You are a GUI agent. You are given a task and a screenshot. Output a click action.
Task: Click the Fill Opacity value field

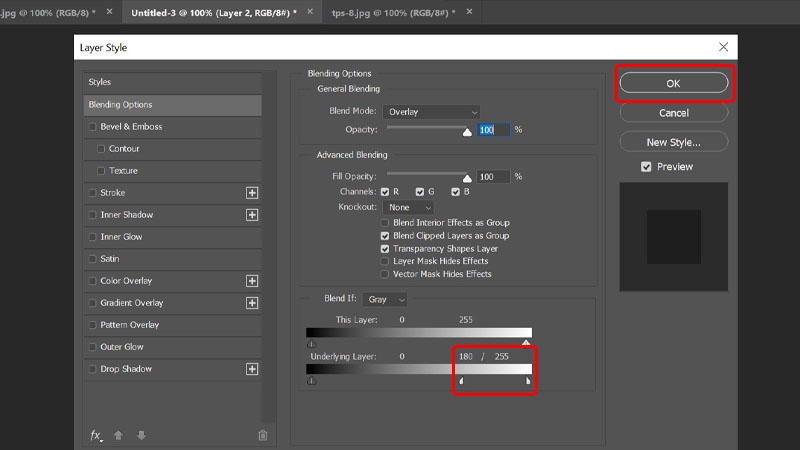click(494, 177)
